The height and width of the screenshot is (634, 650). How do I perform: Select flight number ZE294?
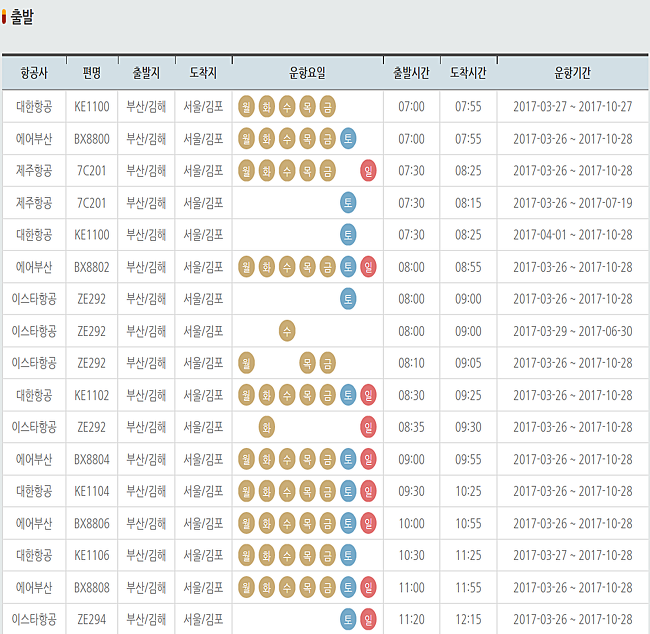(92, 619)
